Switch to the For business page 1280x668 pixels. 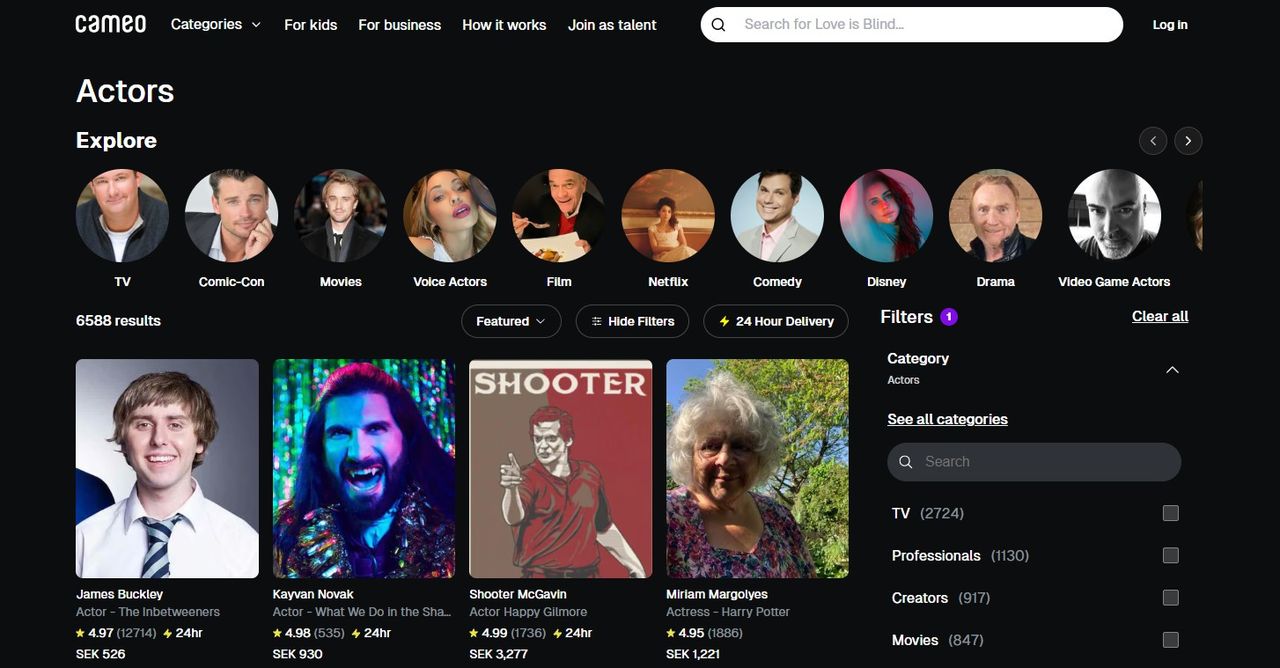(399, 25)
